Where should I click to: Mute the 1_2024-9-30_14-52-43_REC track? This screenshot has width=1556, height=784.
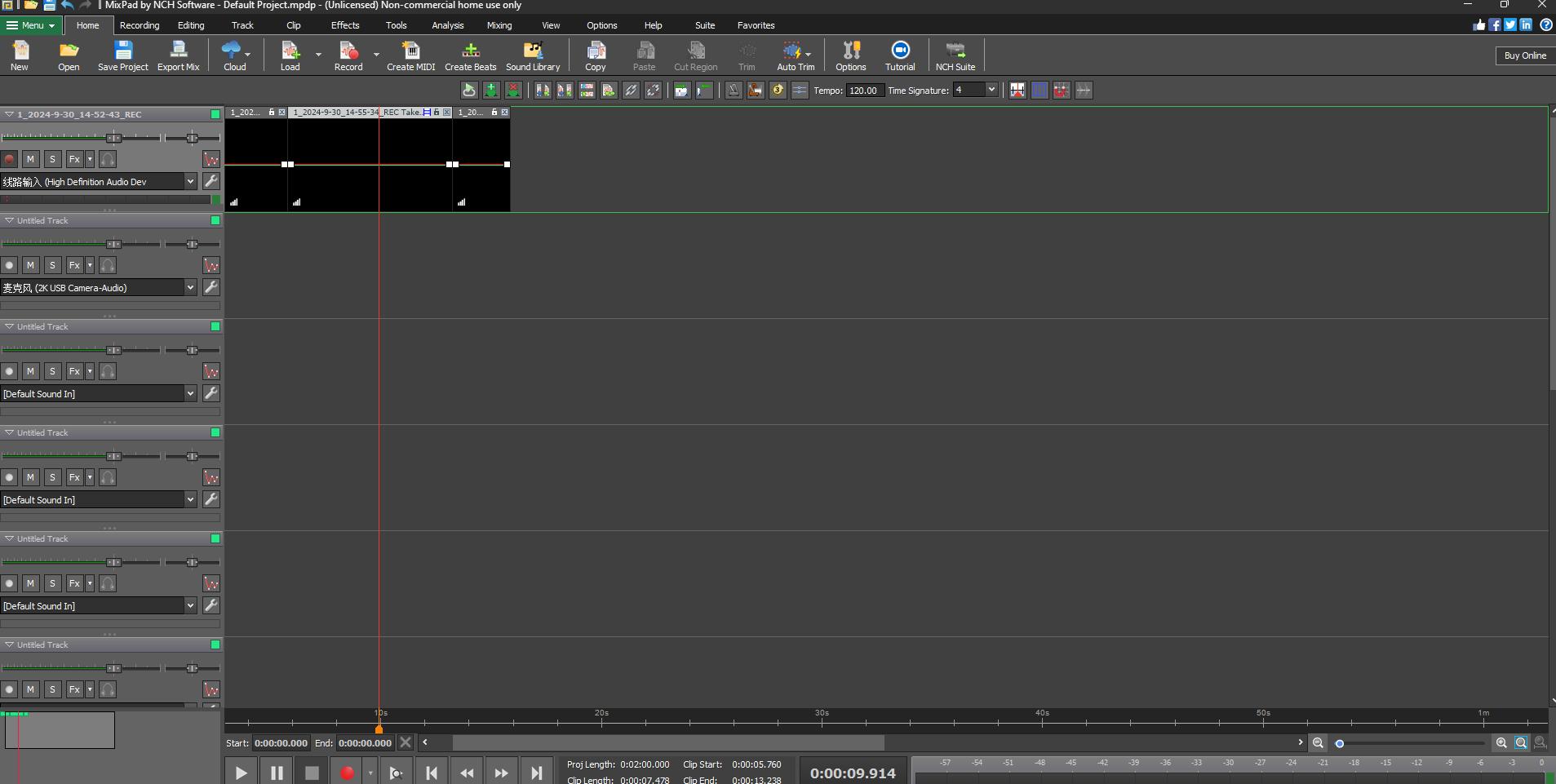30,159
